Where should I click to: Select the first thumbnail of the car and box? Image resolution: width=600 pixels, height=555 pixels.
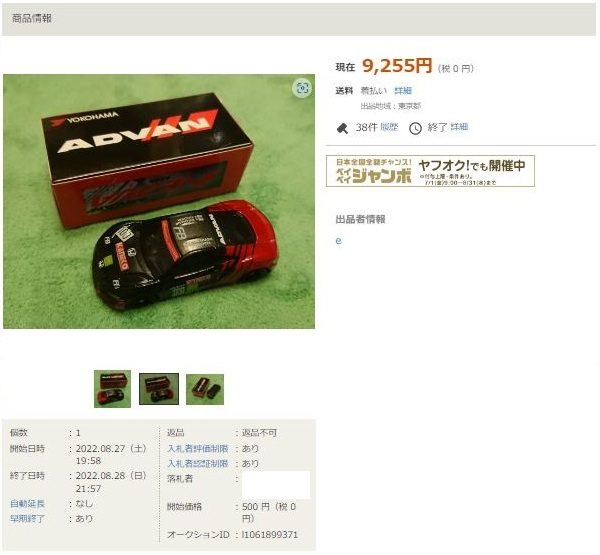tap(112, 388)
